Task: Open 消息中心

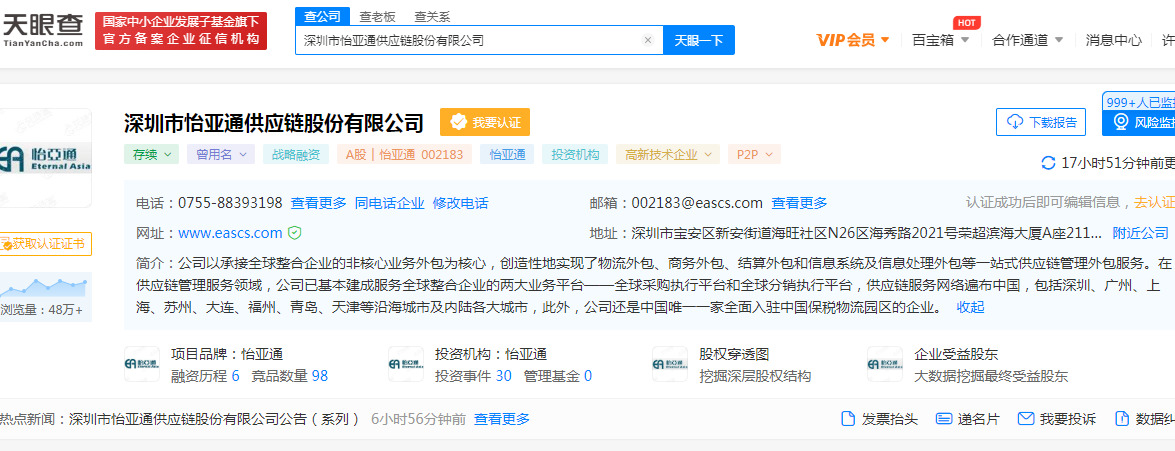Action: click(x=1114, y=40)
